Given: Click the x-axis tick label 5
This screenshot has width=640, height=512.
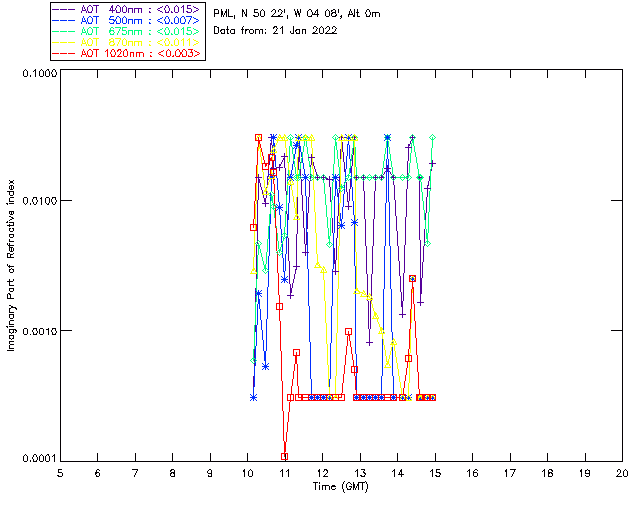Looking at the screenshot, I should [60, 473].
